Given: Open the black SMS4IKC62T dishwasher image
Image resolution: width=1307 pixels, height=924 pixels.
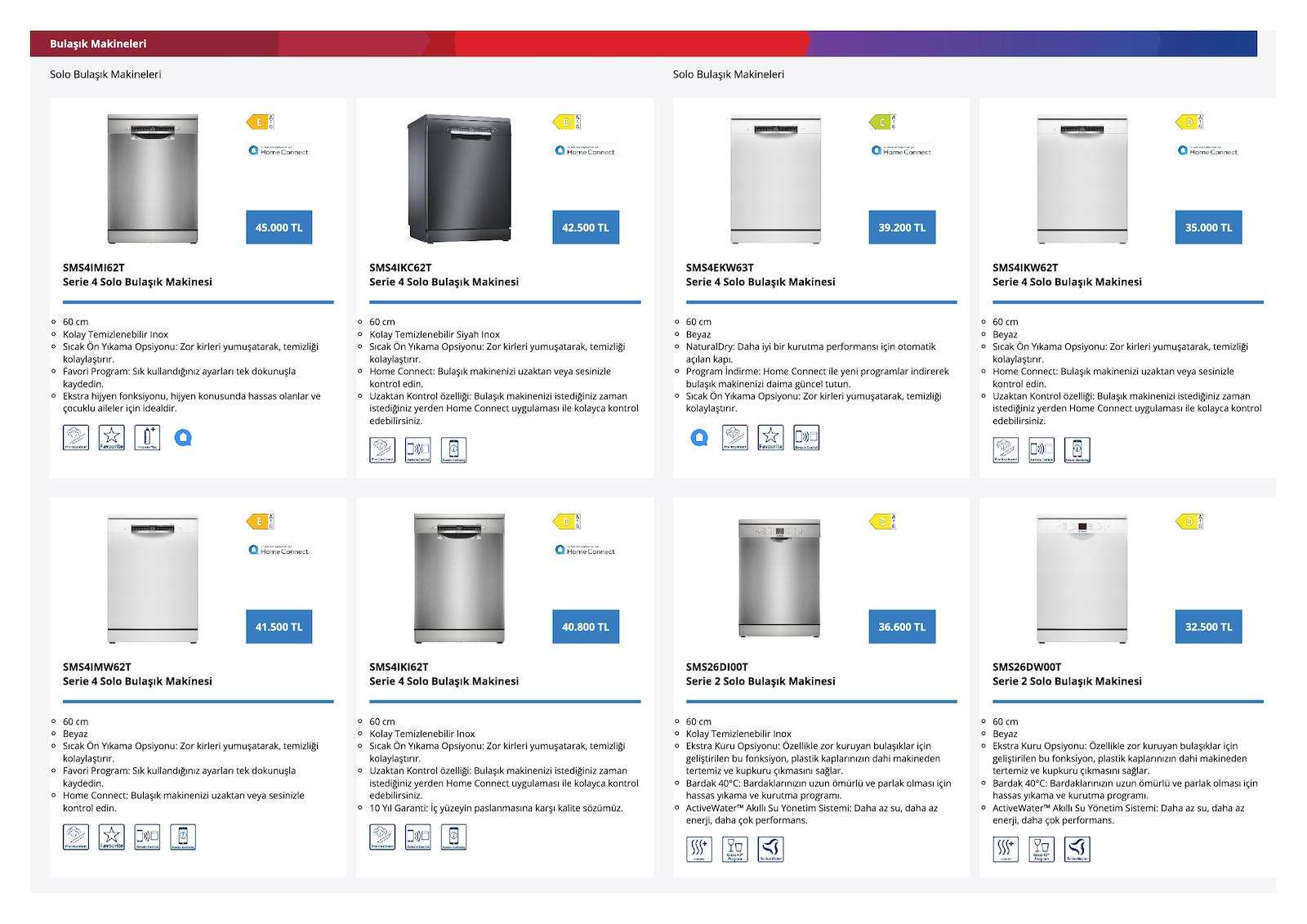Looking at the screenshot, I should pyautogui.click(x=460, y=179).
